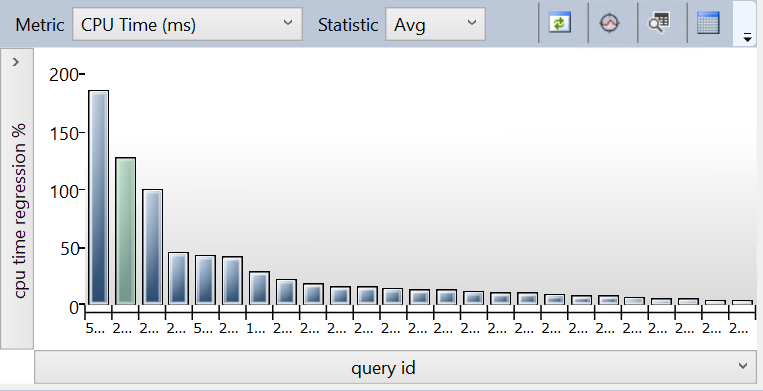Select the eighth bar in the chart
Image resolution: width=763 pixels, height=391 pixels.
point(286,292)
